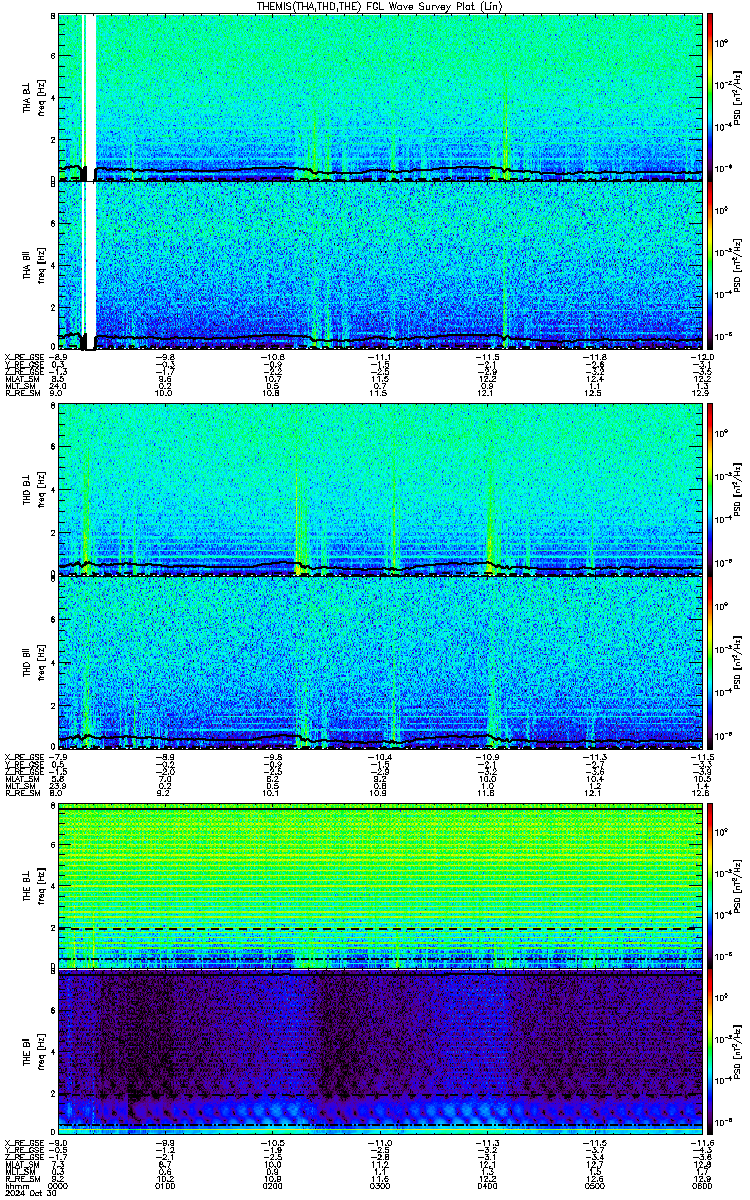
Task: Click the THA B-parallel freq [Hz] axis label
Action: tap(40, 265)
